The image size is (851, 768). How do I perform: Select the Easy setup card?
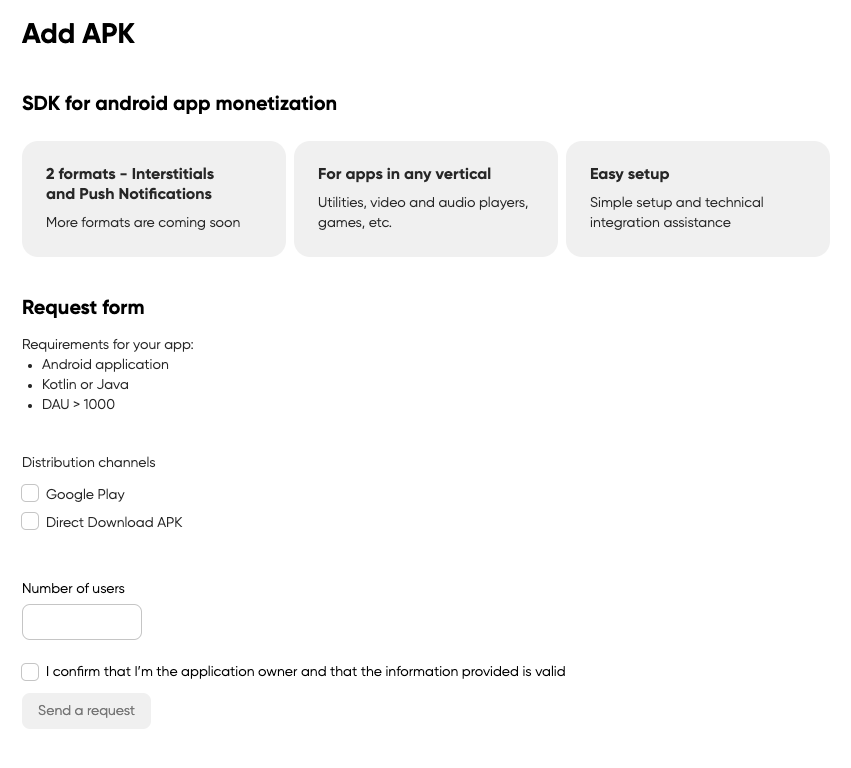(698, 198)
